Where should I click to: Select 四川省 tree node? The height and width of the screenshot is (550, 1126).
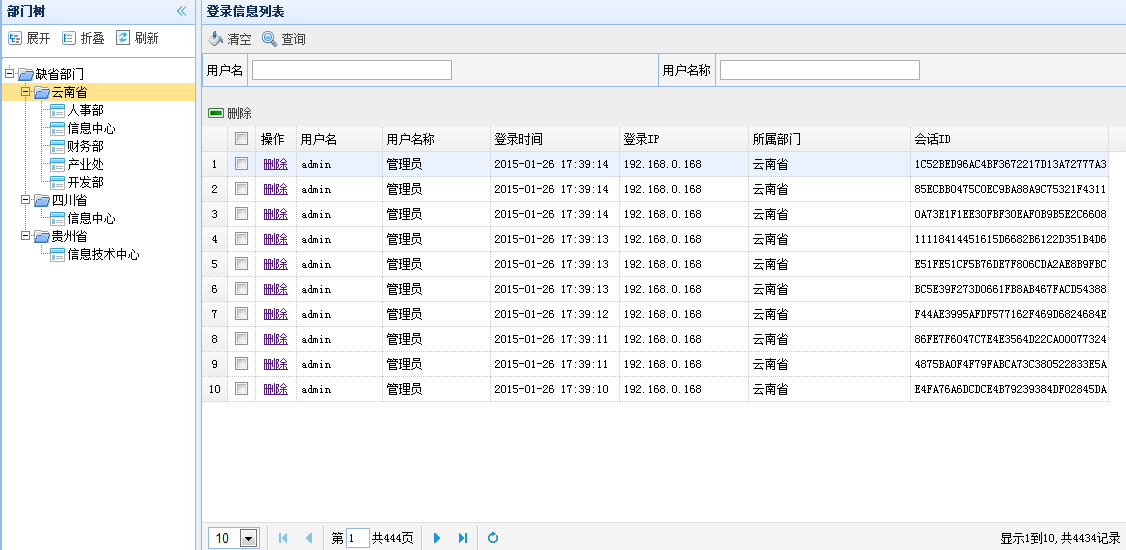pos(70,200)
